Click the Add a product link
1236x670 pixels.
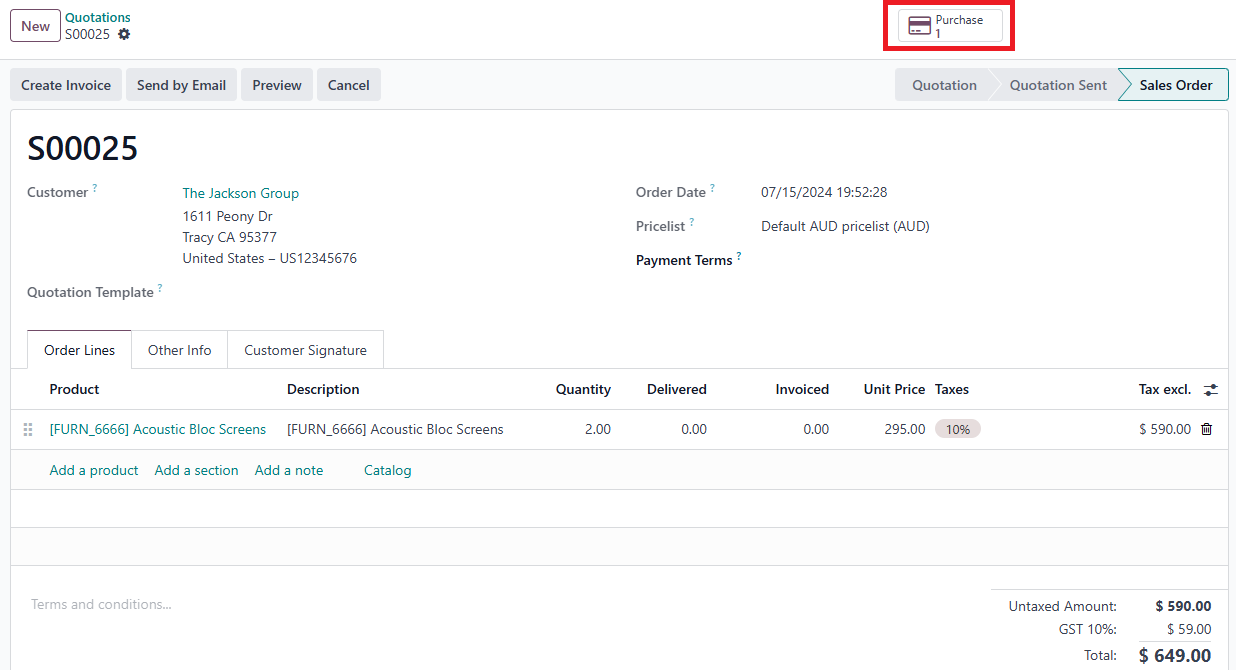(94, 470)
